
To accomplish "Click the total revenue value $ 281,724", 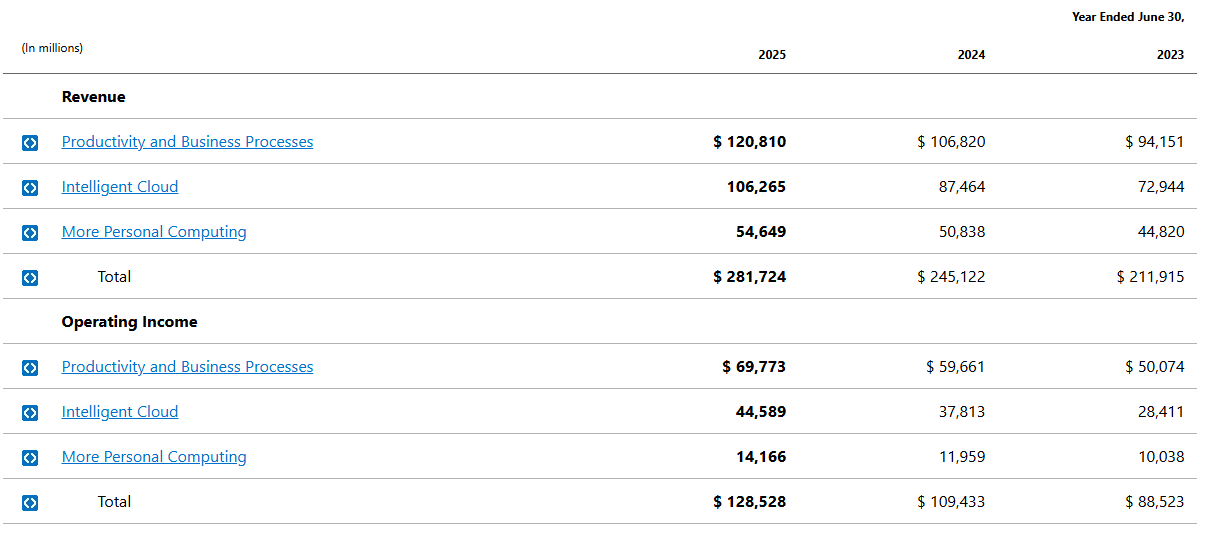I will pyautogui.click(x=750, y=277).
